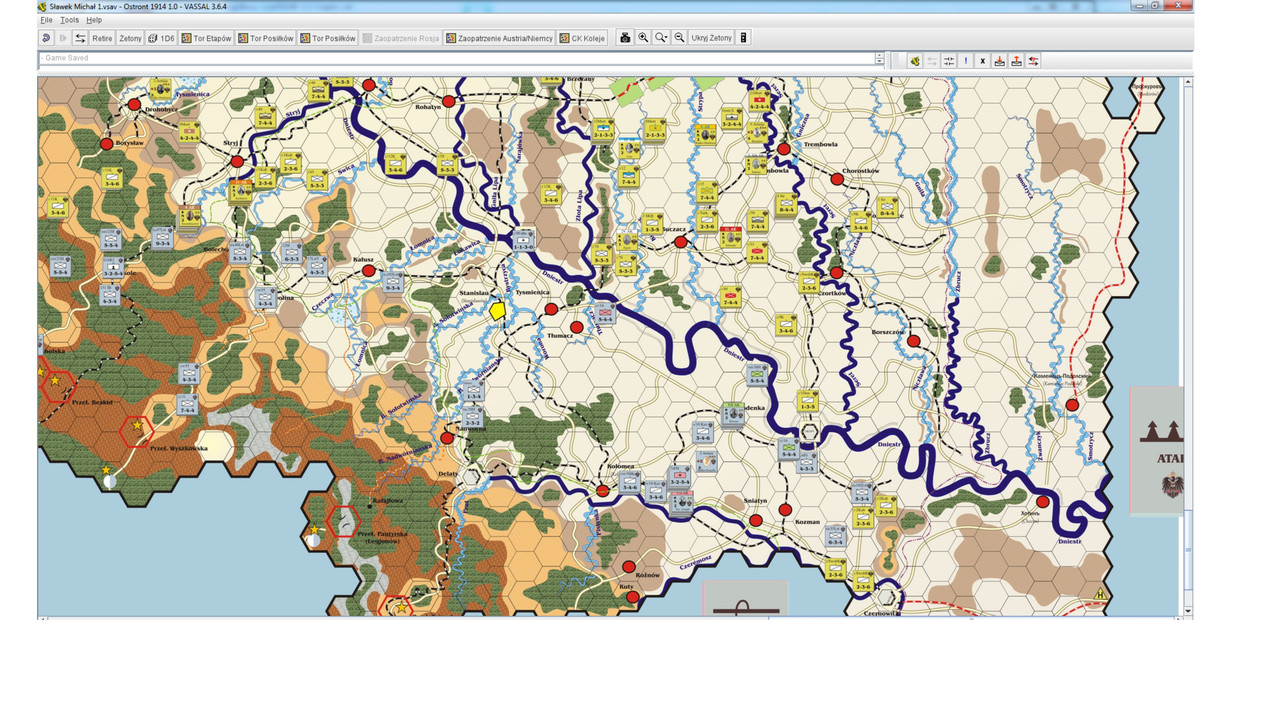Toggle Ukryj Żetony to hide counters
The image size is (1280, 711).
point(711,38)
